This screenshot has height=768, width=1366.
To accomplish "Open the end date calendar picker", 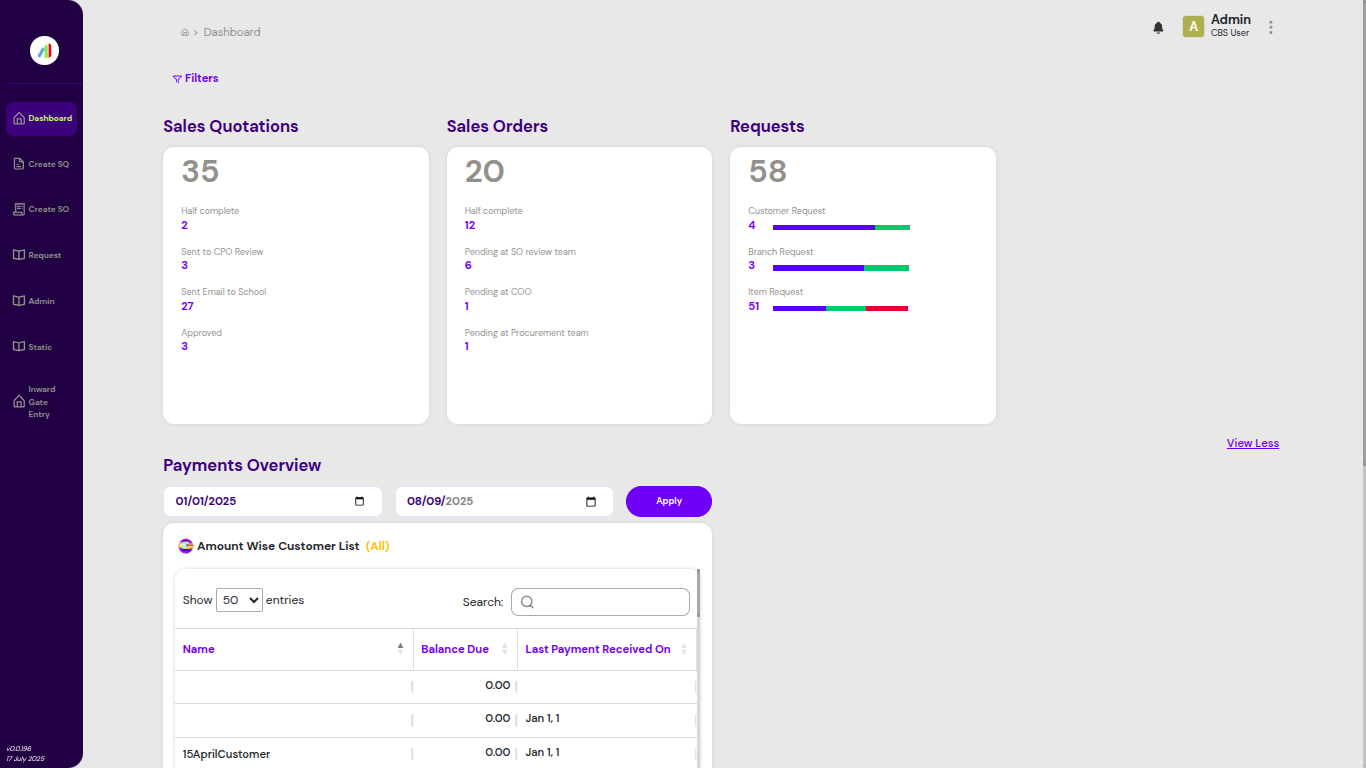I will point(590,501).
